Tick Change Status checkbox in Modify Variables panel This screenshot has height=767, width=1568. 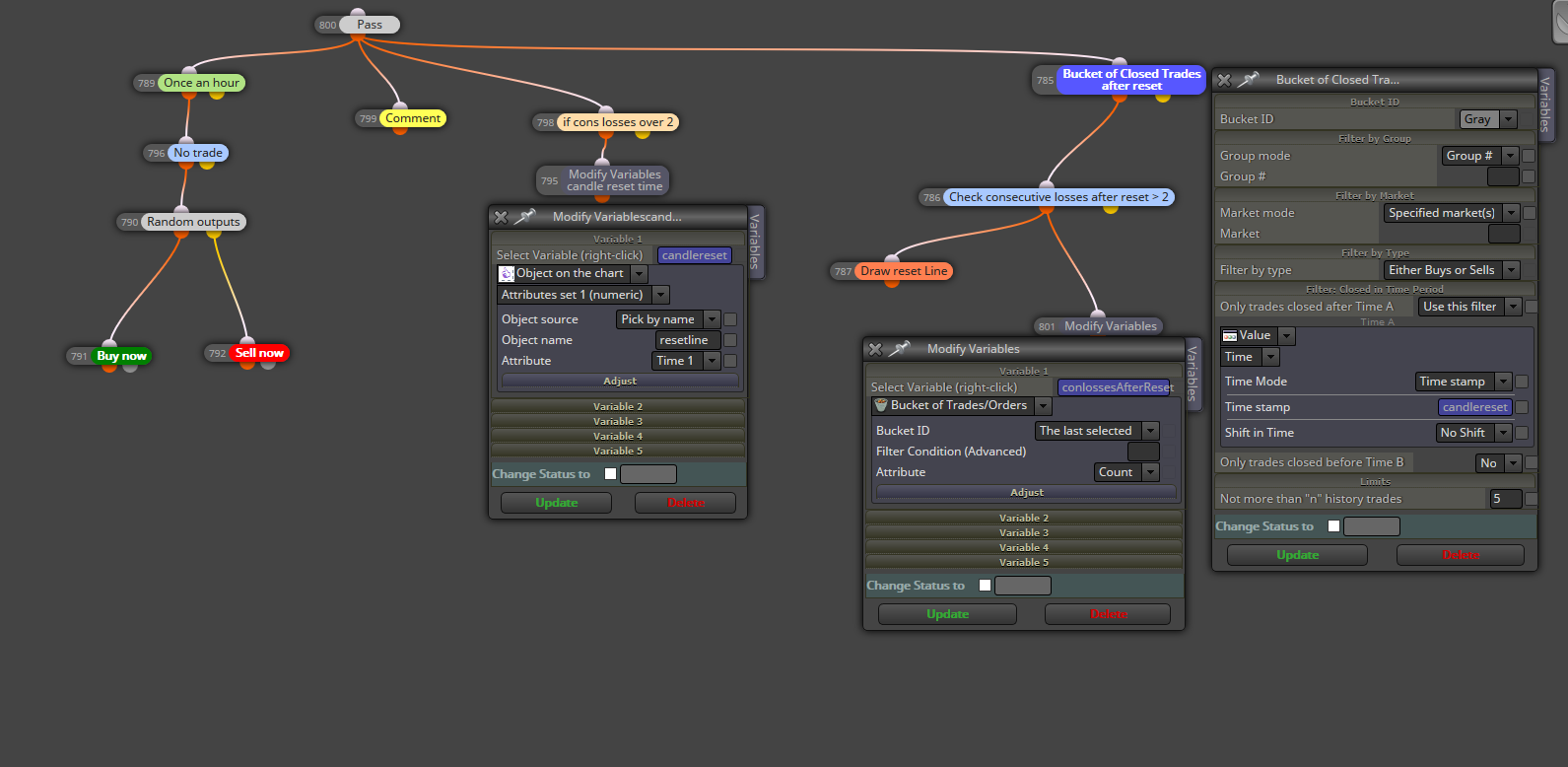(985, 586)
